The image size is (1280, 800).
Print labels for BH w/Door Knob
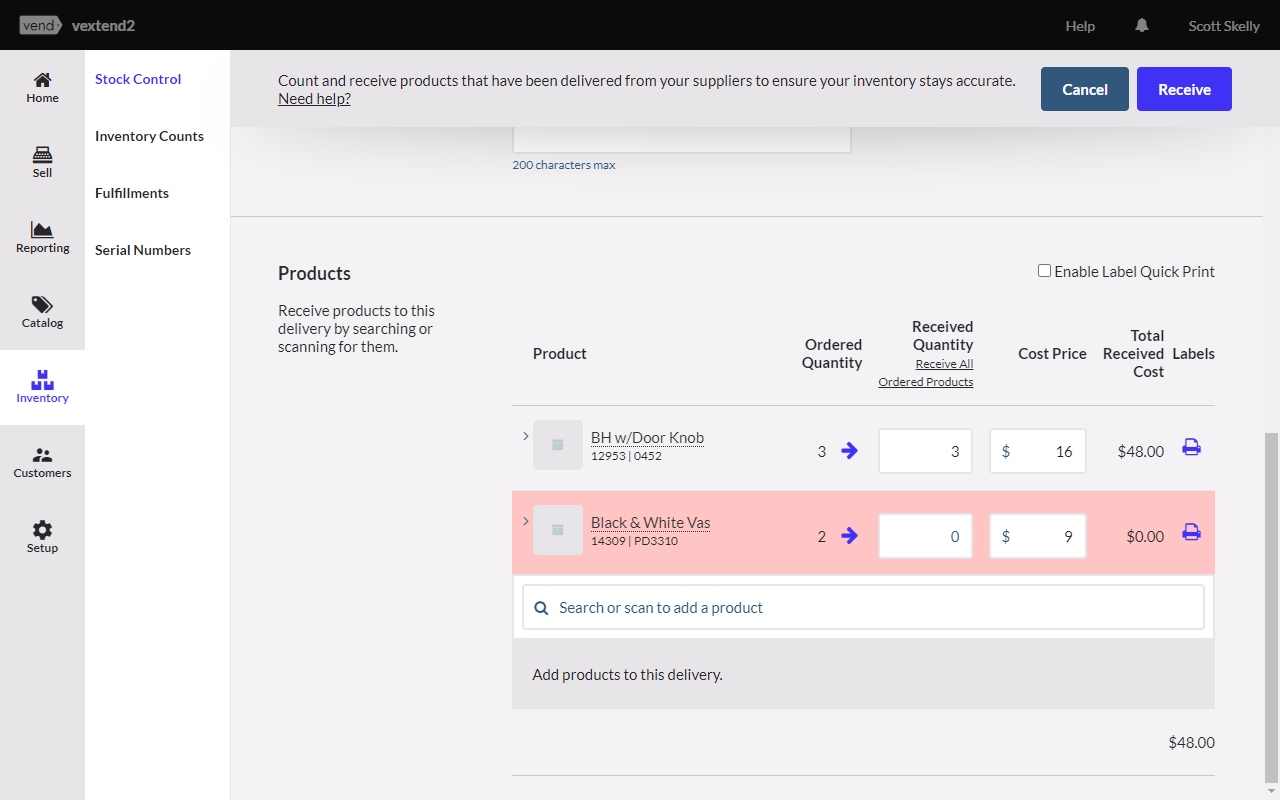coord(1191,447)
